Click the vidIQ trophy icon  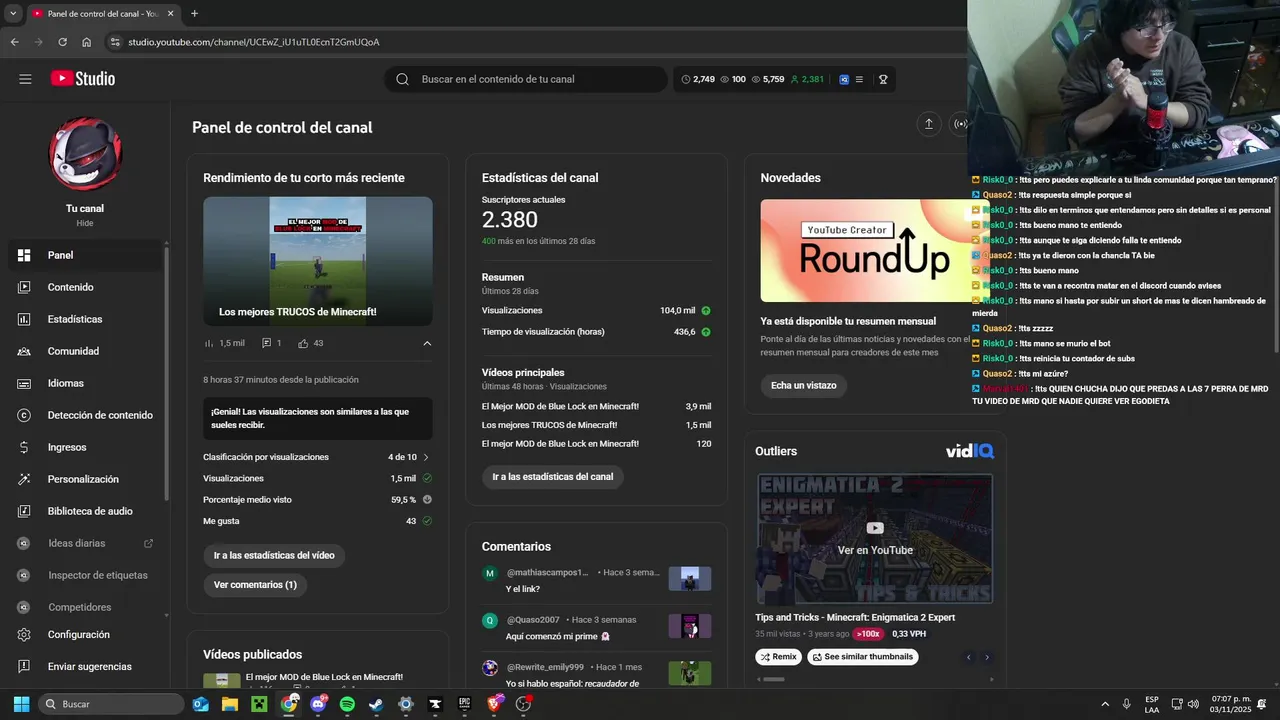883,79
